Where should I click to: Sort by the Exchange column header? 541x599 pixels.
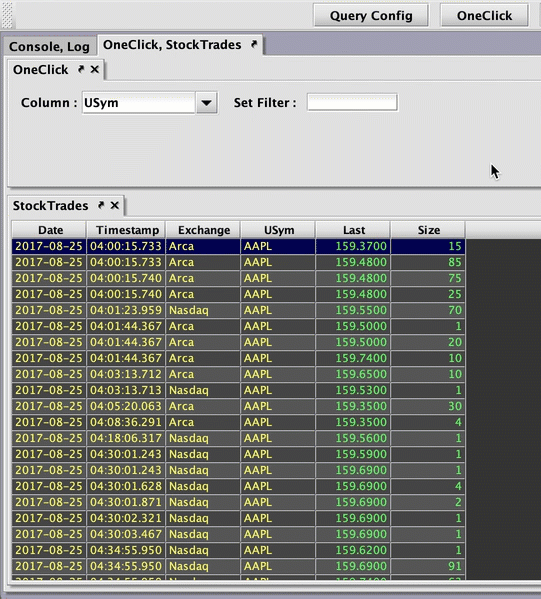click(x=203, y=230)
